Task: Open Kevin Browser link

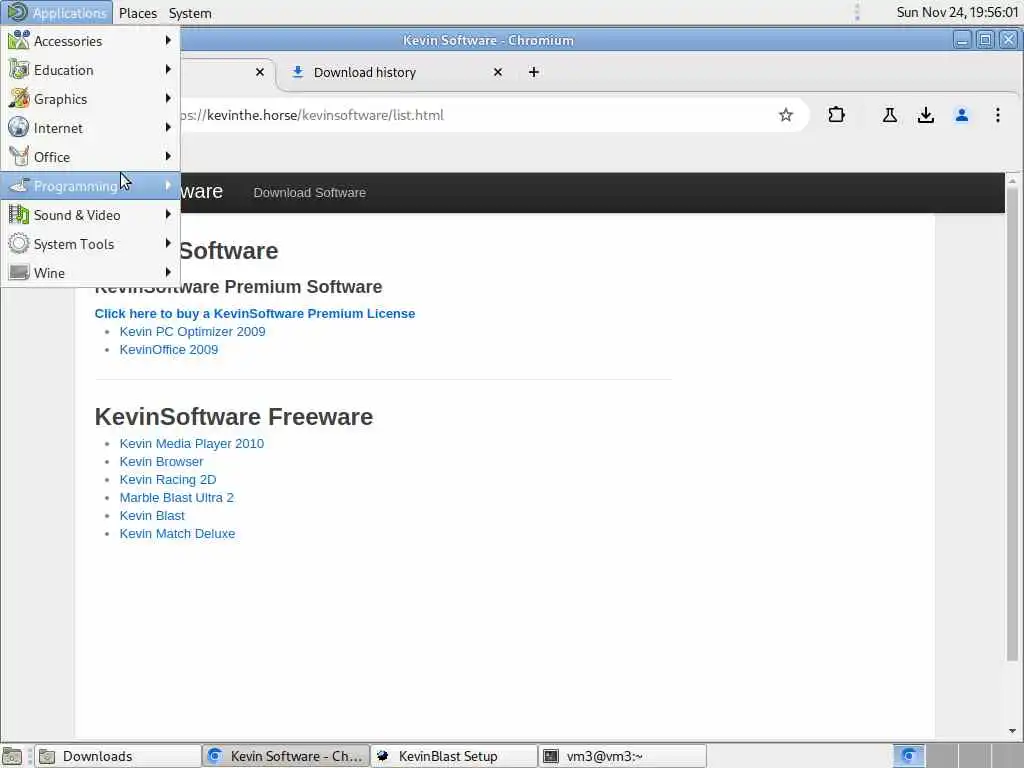Action: [161, 462]
